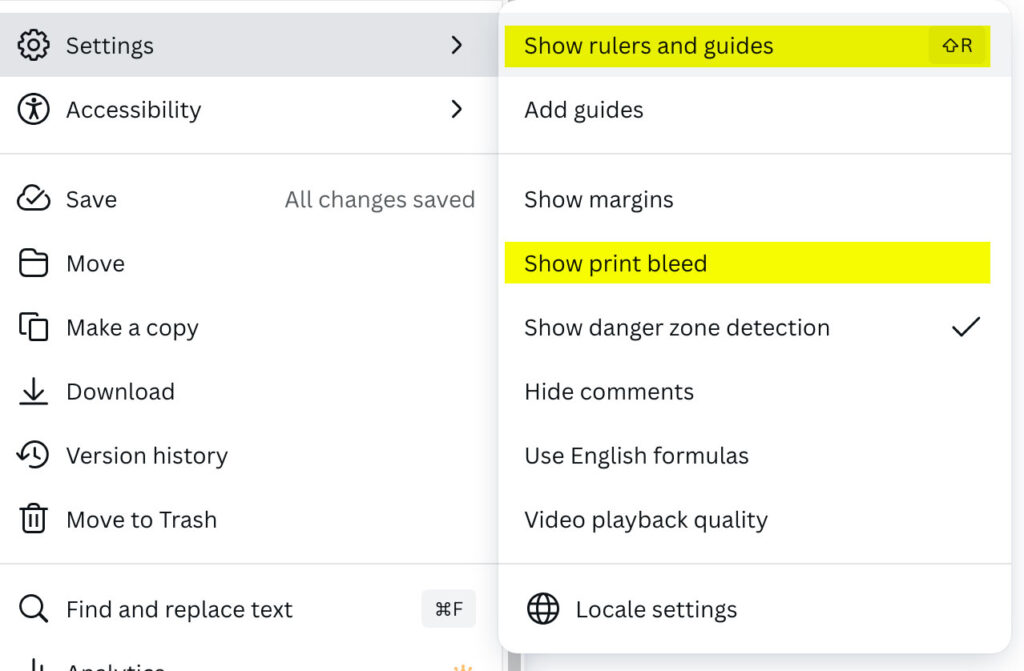Click the Locale settings globe icon
This screenshot has width=1024, height=671.
coord(543,609)
